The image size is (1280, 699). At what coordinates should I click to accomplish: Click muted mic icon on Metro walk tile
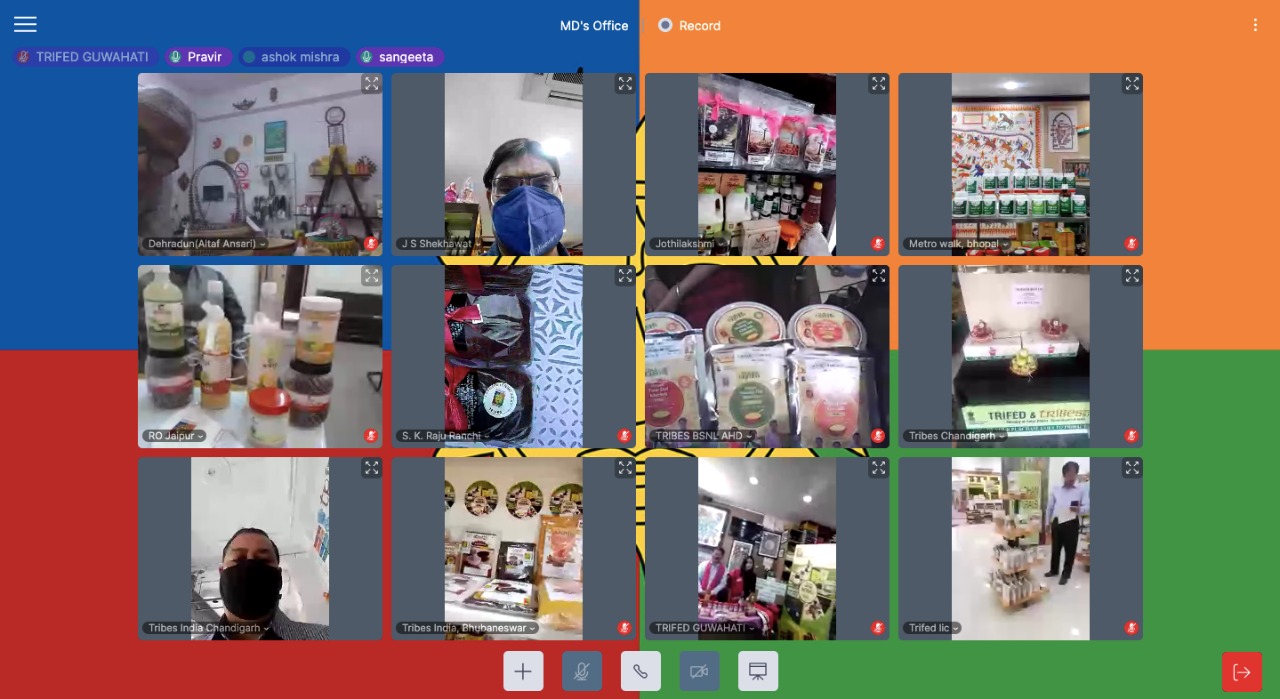(1132, 244)
